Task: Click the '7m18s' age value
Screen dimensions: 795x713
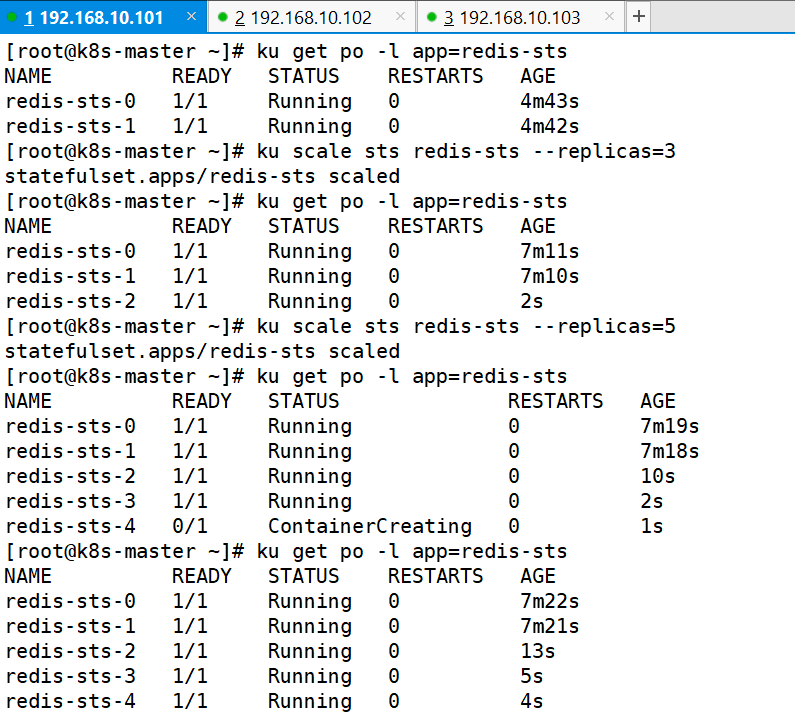Action: pyautogui.click(x=670, y=451)
